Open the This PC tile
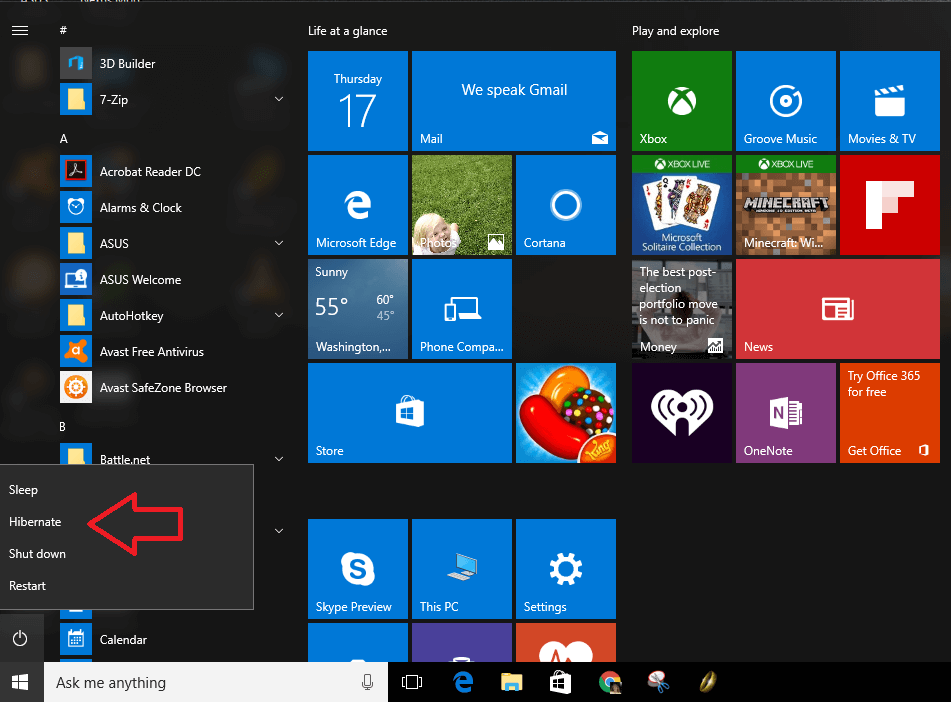The image size is (951, 702). click(462, 569)
